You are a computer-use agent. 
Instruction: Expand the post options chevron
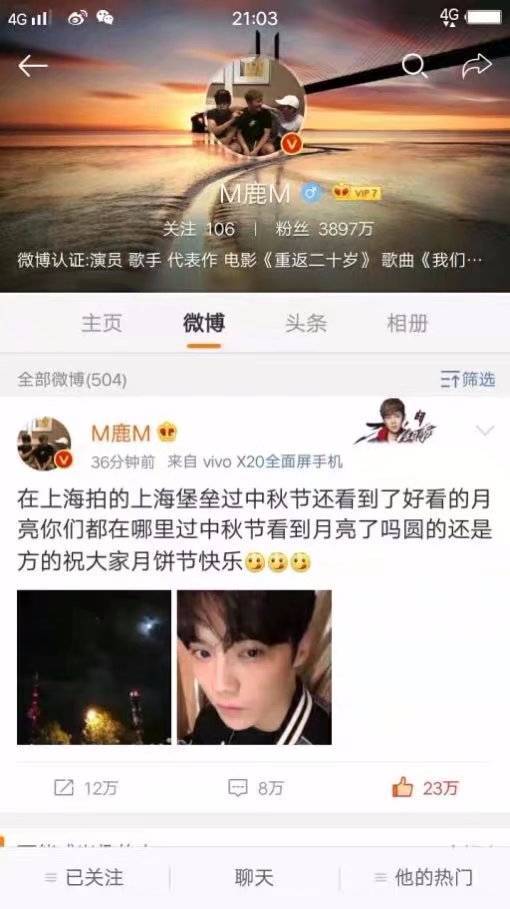pos(484,430)
